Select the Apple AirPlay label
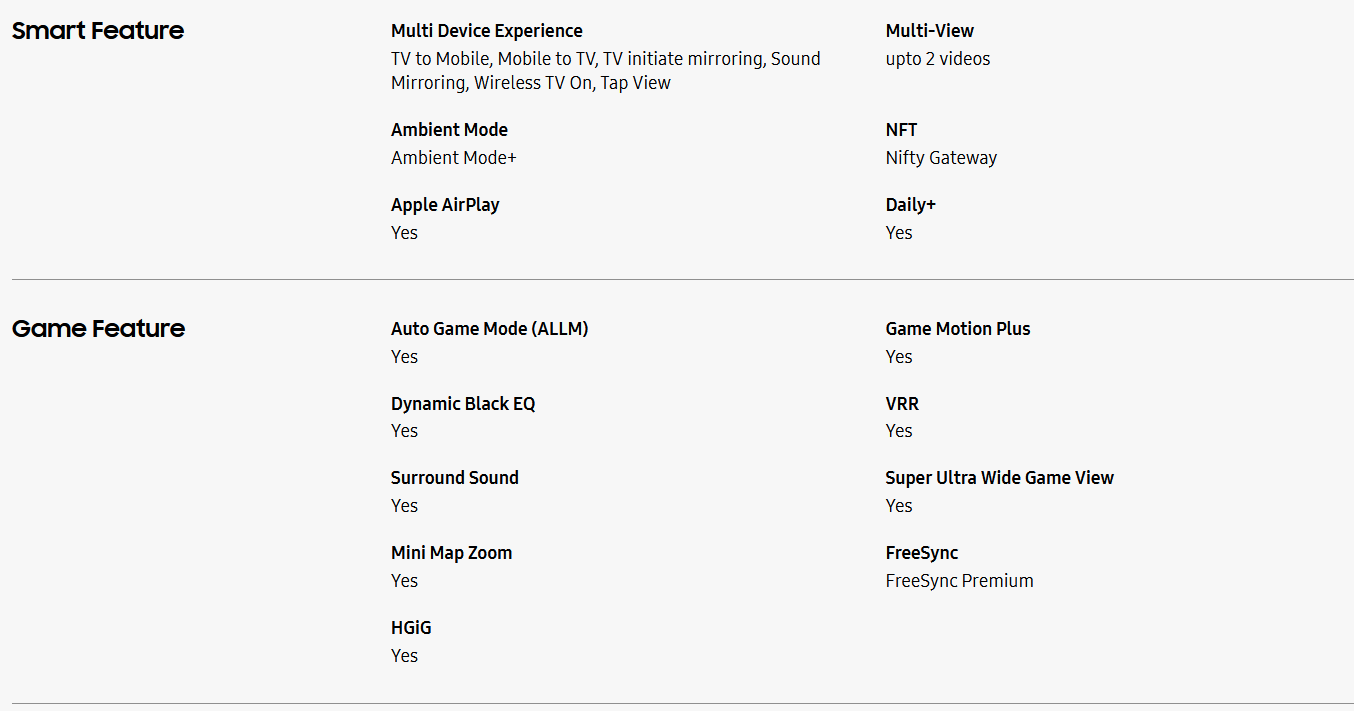 pyautogui.click(x=445, y=205)
